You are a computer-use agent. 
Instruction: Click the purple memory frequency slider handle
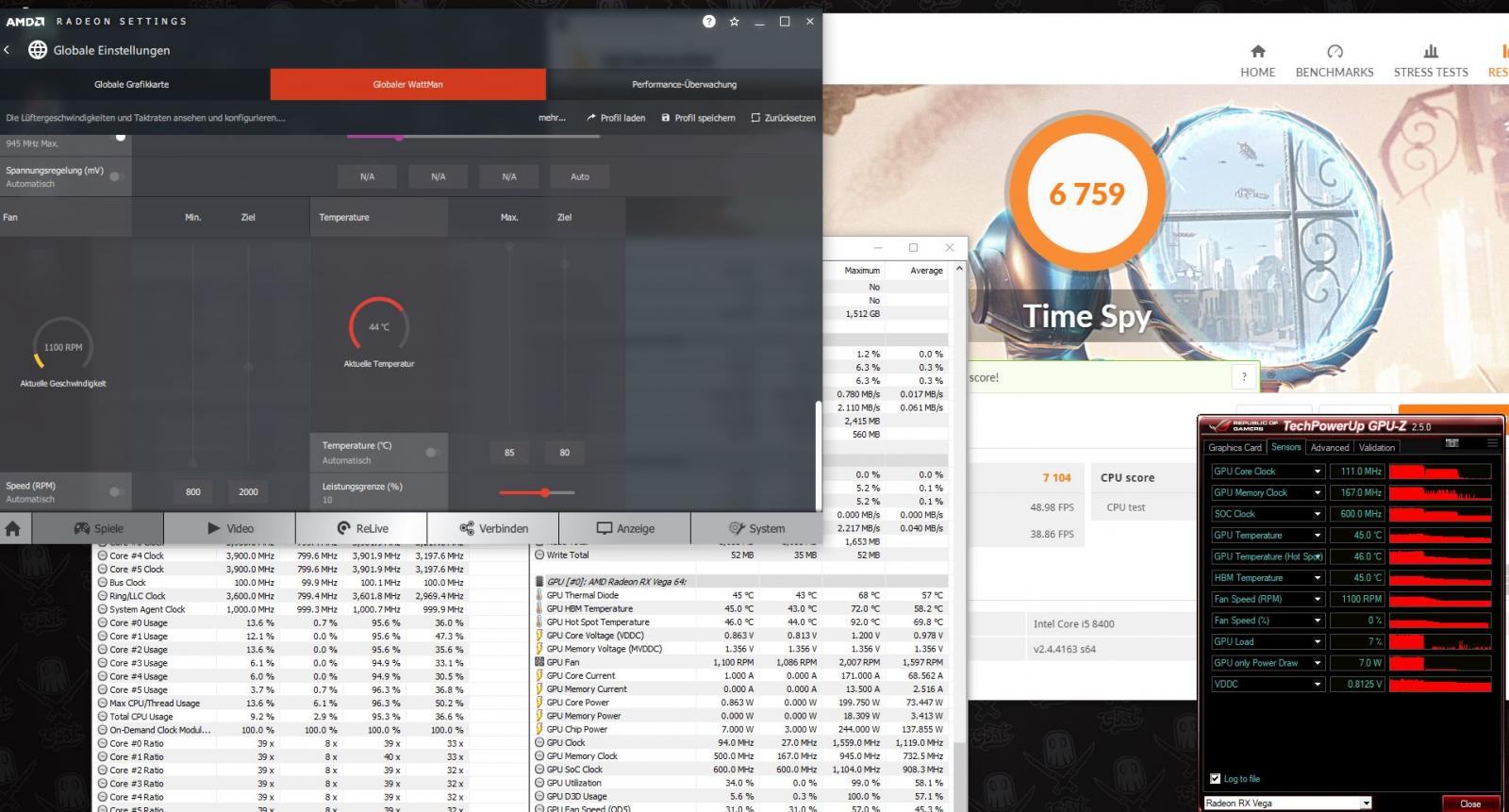click(399, 137)
